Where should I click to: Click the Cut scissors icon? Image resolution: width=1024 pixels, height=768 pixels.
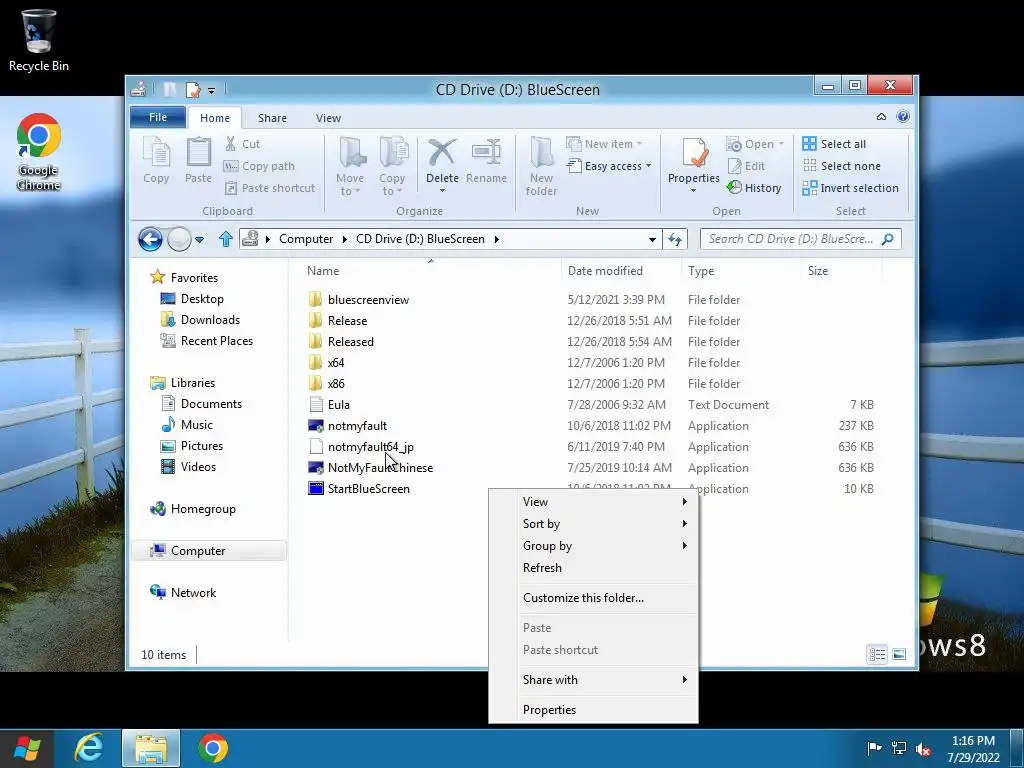pyautogui.click(x=231, y=144)
